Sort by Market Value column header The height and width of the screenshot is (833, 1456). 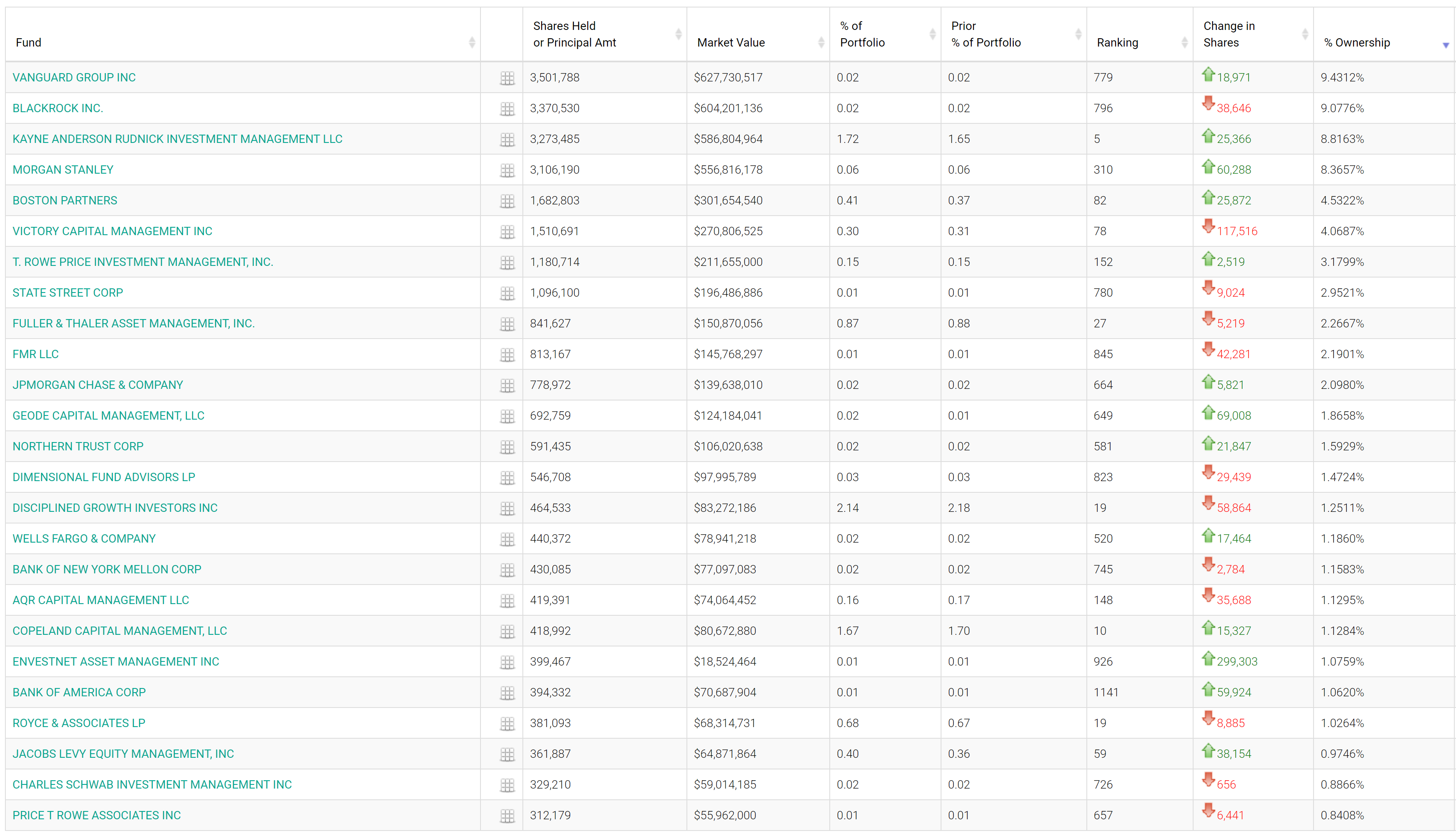[x=758, y=34]
